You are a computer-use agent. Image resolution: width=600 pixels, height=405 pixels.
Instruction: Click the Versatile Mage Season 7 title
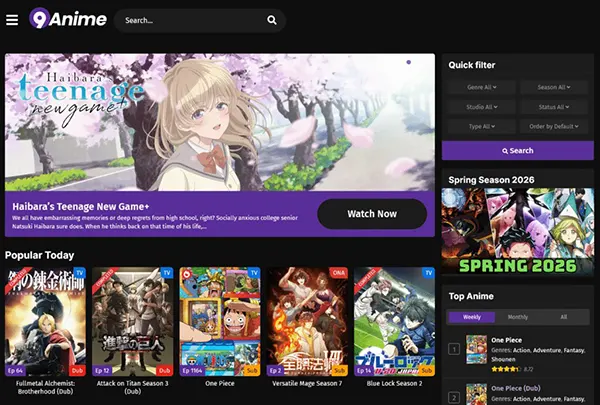pyautogui.click(x=307, y=383)
